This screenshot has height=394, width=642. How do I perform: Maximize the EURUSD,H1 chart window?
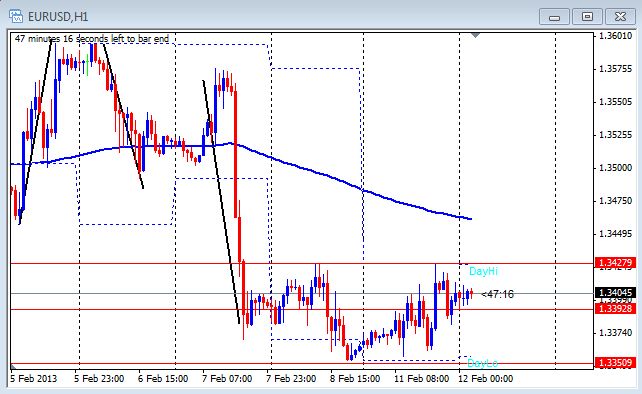(587, 17)
